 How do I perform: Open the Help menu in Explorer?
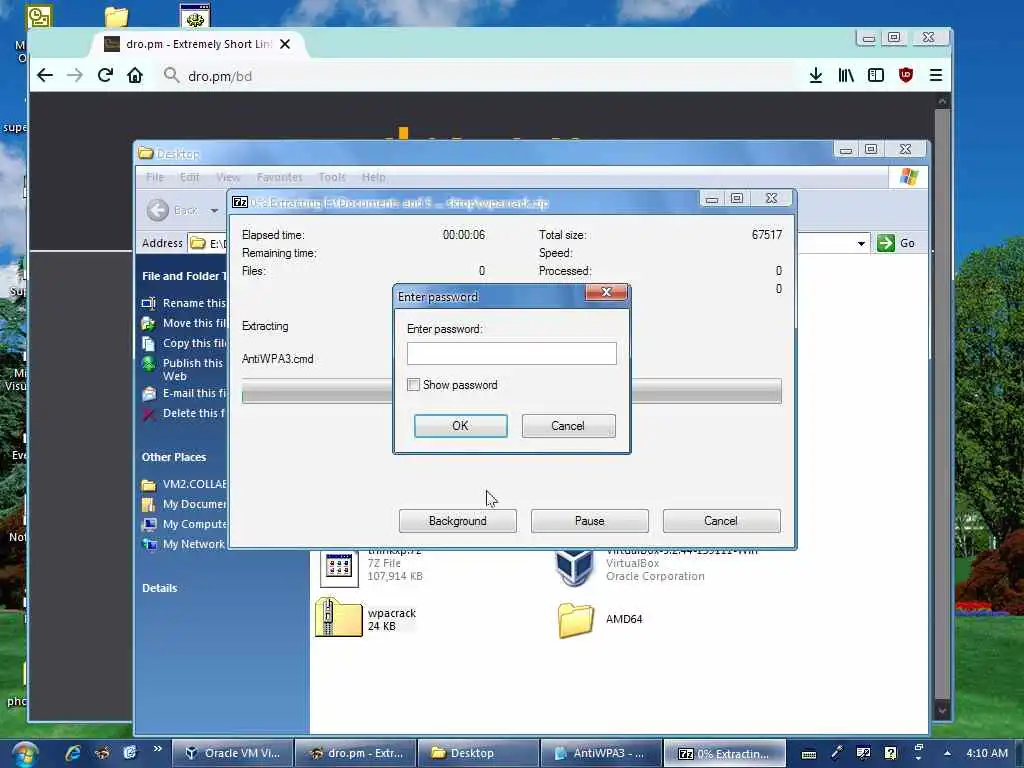[x=374, y=177]
